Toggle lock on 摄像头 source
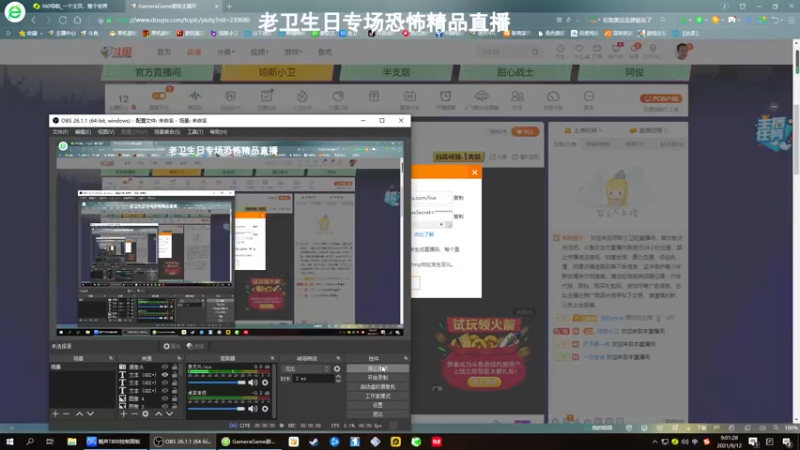The height and width of the screenshot is (450, 800). tap(174, 367)
